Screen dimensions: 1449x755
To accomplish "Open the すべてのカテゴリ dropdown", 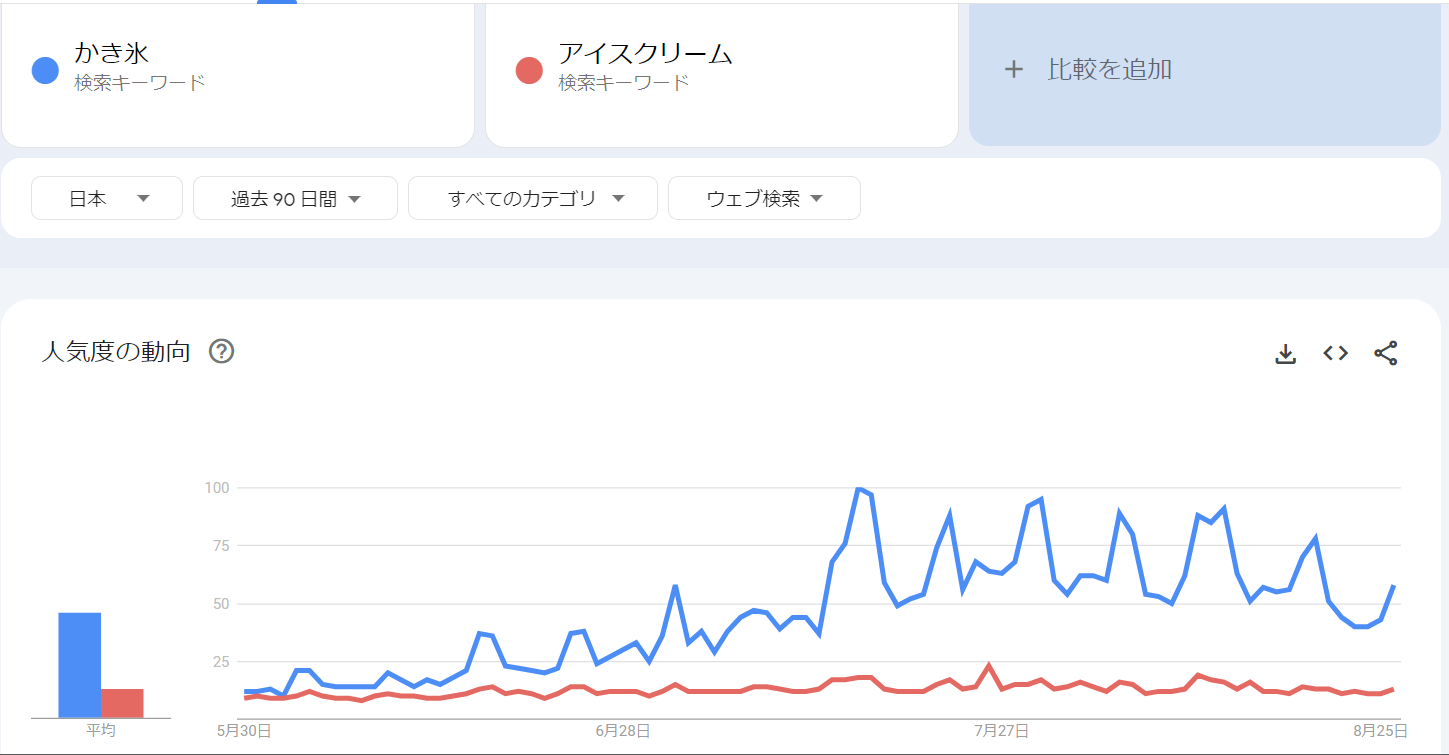I will point(532,198).
